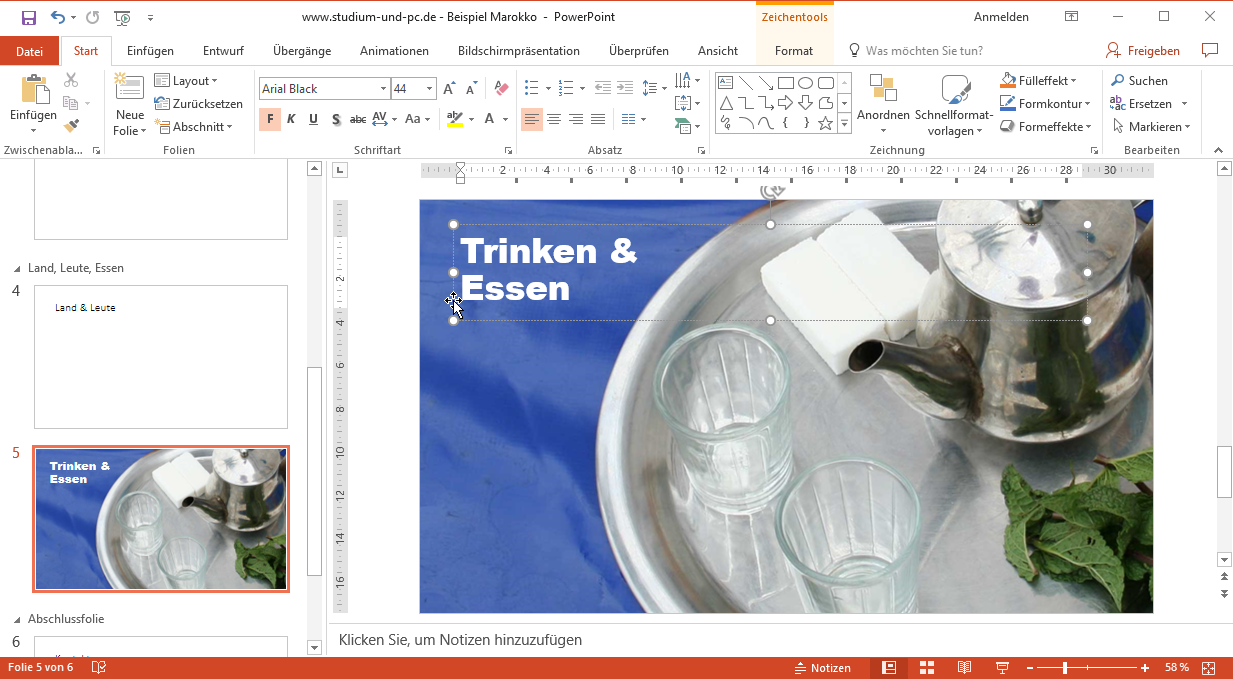This screenshot has height=679, width=1233.
Task: Open Schnellformatvorlagen quick styles
Action: point(954,106)
